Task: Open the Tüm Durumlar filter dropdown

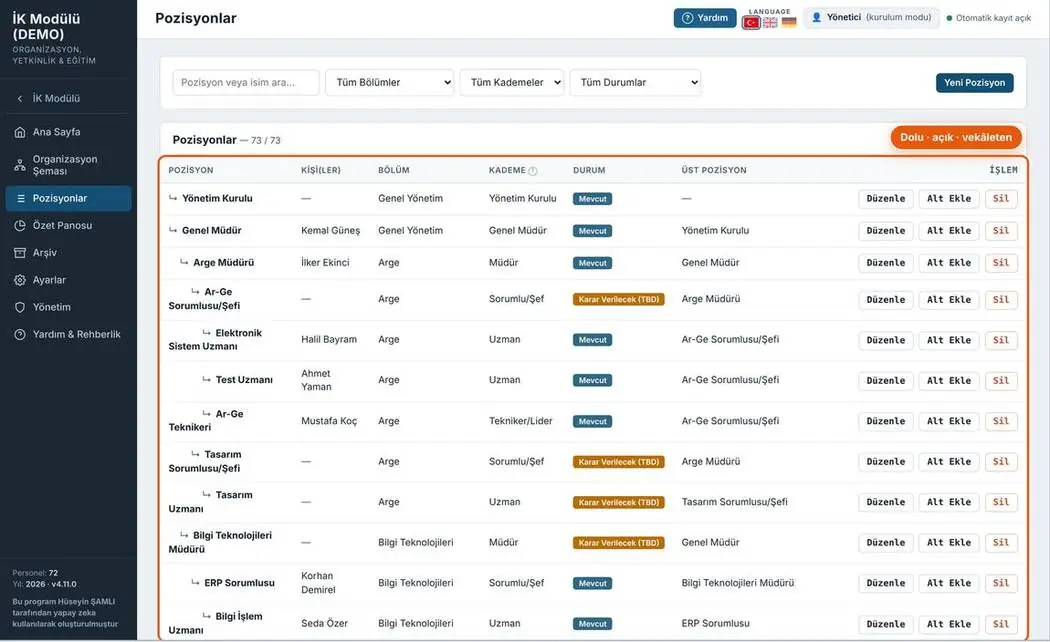Action: point(635,82)
